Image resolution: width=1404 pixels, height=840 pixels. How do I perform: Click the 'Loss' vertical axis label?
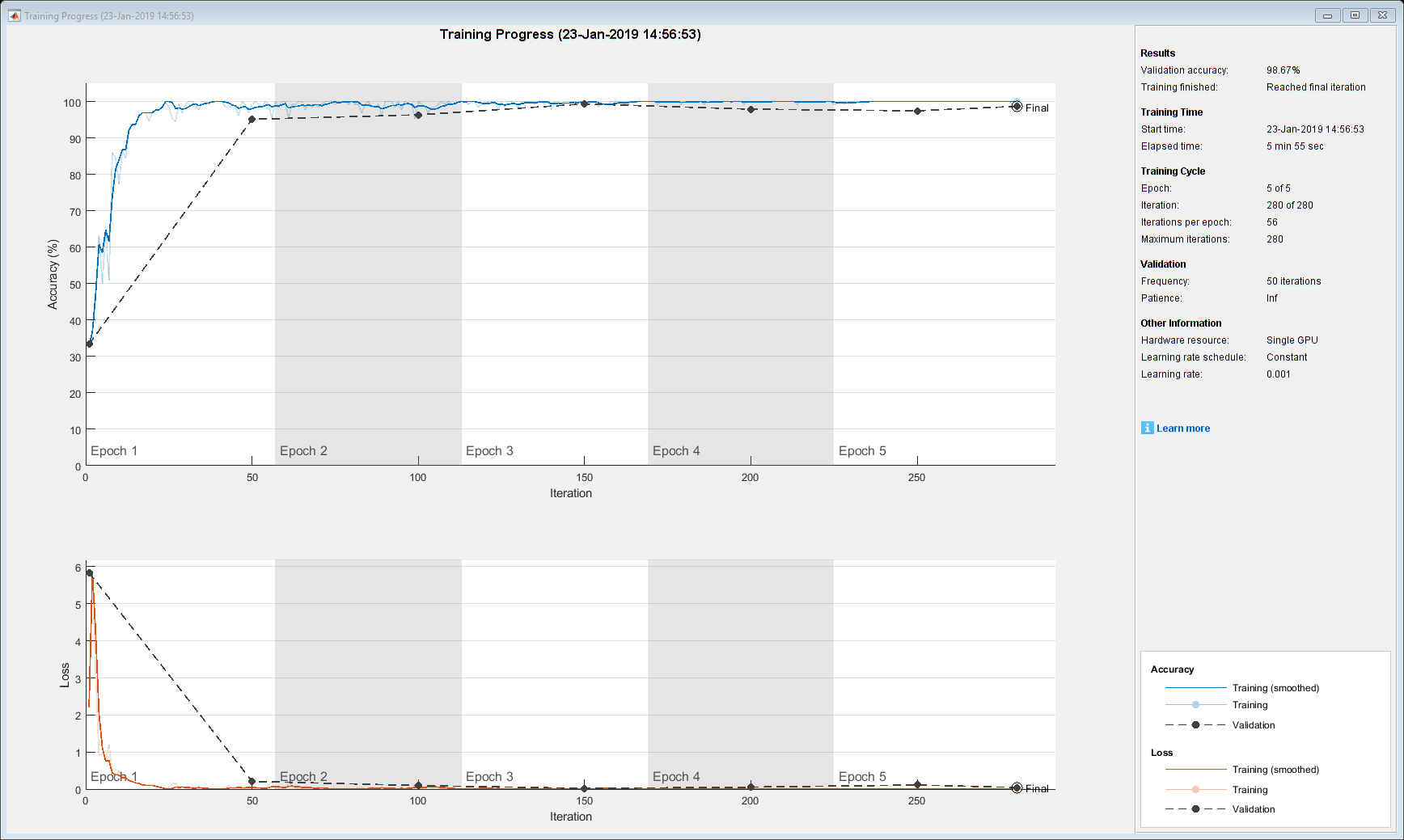(x=65, y=675)
